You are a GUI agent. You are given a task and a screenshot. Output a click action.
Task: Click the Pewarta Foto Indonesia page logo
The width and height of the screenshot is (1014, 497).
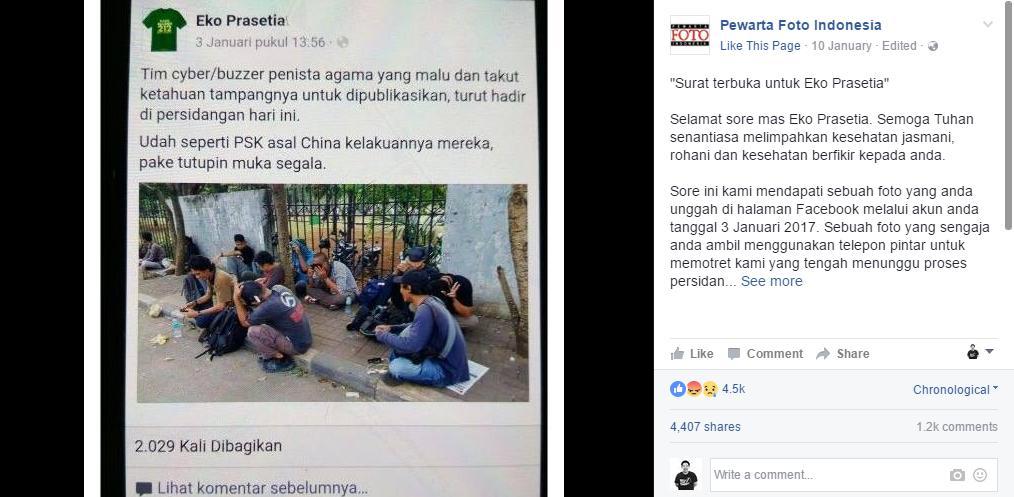(x=689, y=35)
